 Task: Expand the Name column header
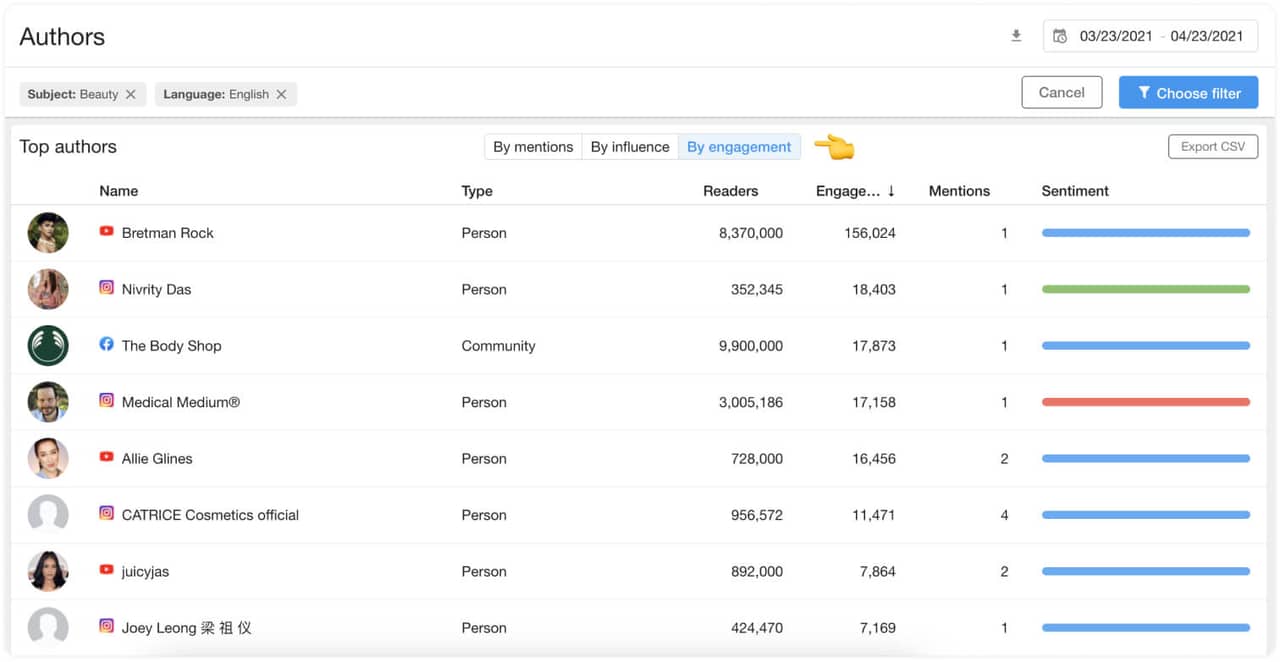[118, 191]
